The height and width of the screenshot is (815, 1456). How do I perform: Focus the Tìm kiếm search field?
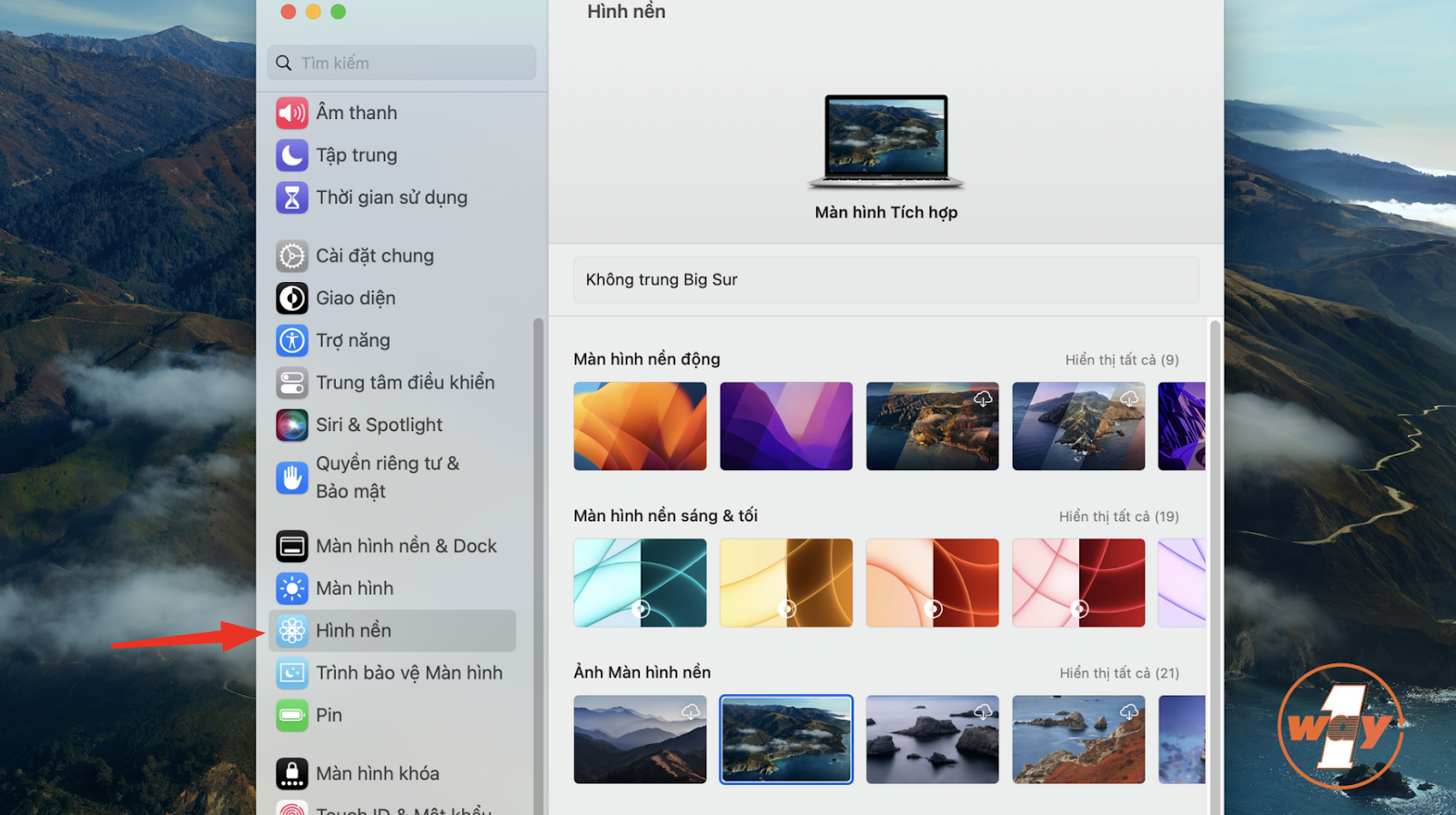401,63
